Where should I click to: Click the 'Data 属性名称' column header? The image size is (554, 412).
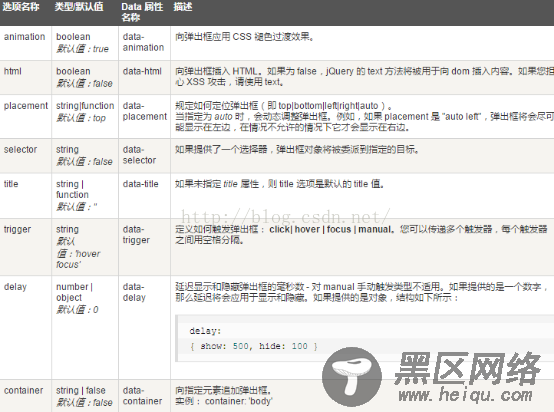point(142,12)
